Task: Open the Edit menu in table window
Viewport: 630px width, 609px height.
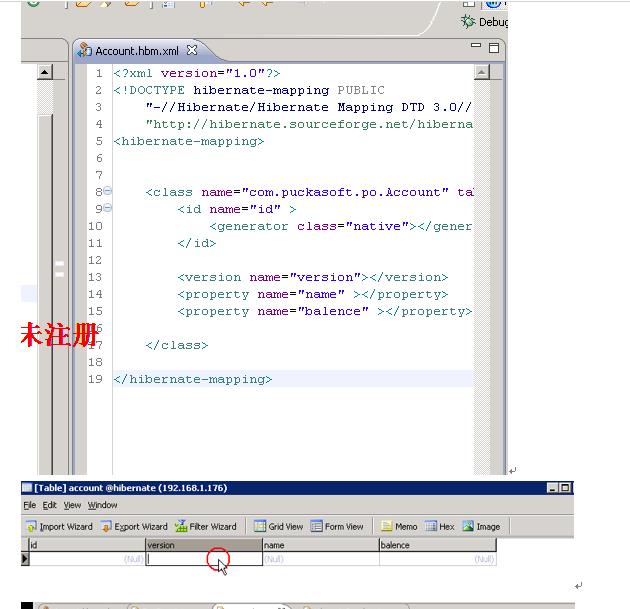Action: 49,505
